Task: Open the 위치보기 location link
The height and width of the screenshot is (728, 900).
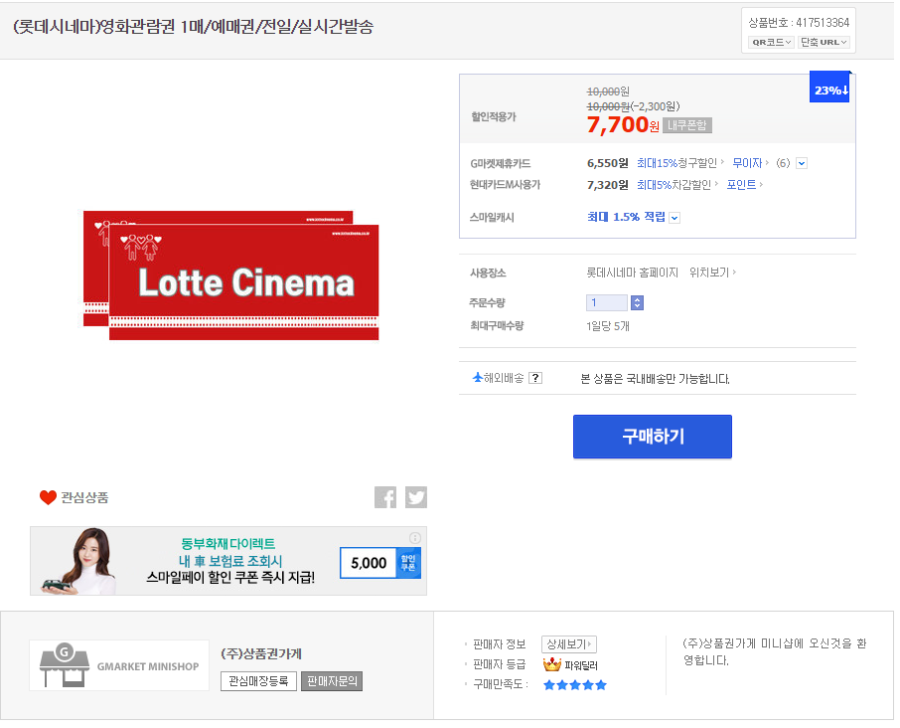Action: pyautogui.click(x=712, y=272)
